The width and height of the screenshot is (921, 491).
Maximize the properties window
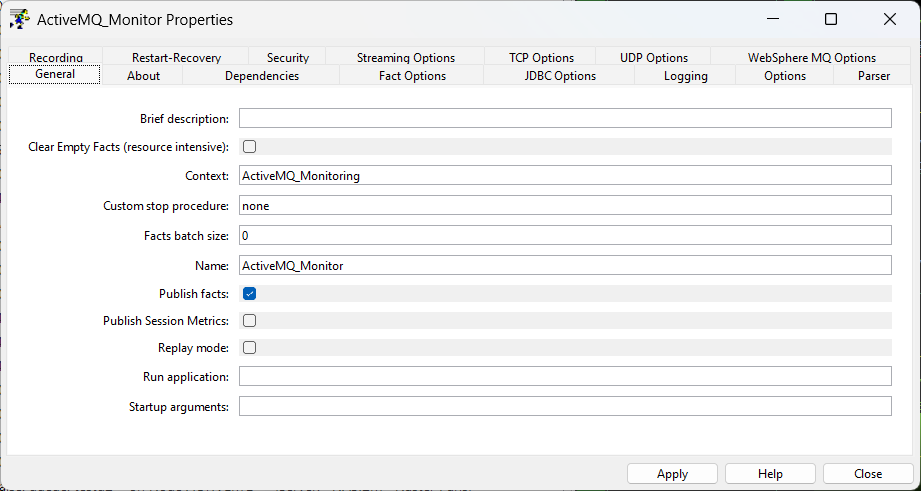click(x=831, y=19)
